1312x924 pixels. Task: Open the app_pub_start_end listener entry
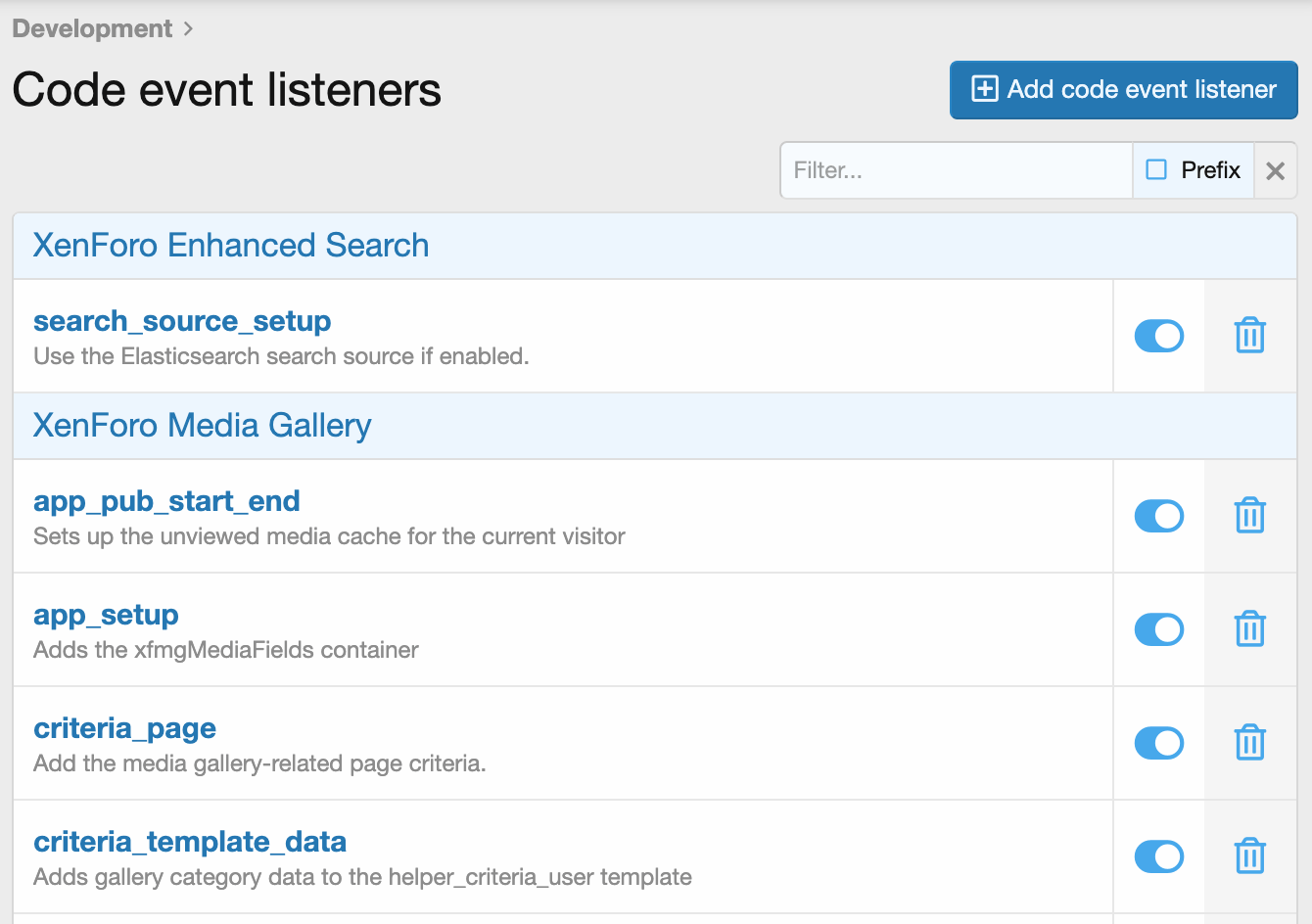point(166,501)
